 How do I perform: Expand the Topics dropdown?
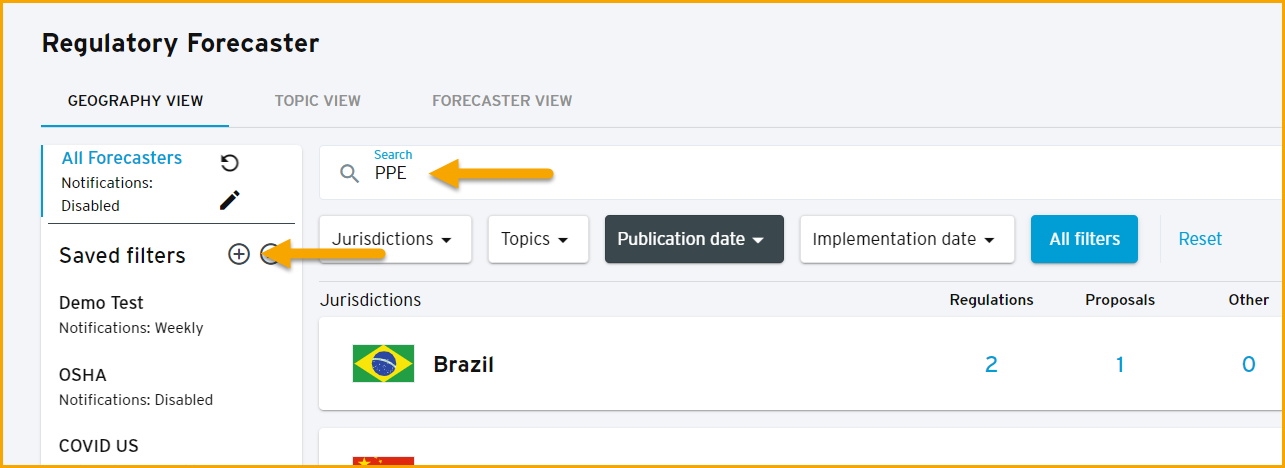[x=538, y=239]
